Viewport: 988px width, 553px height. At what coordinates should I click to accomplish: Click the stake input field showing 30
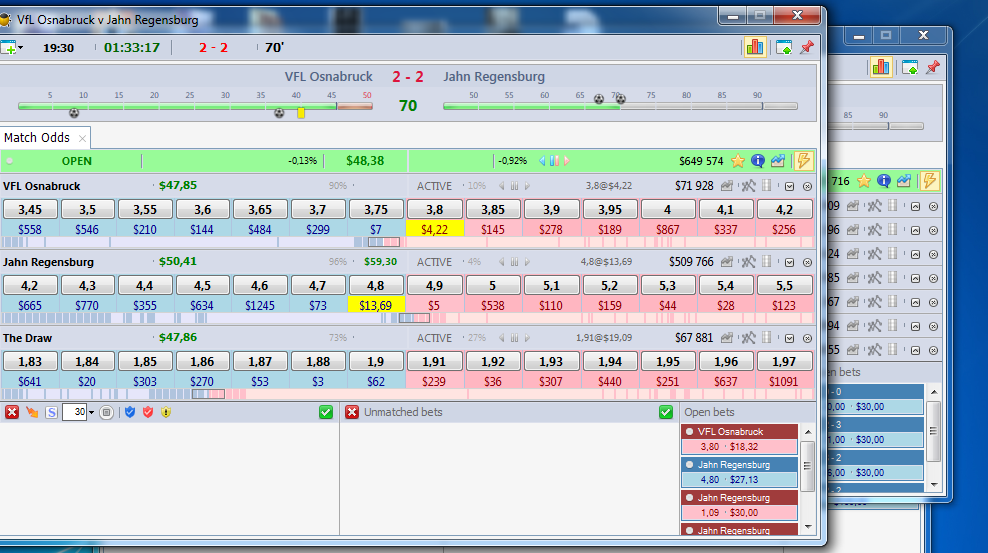74,412
